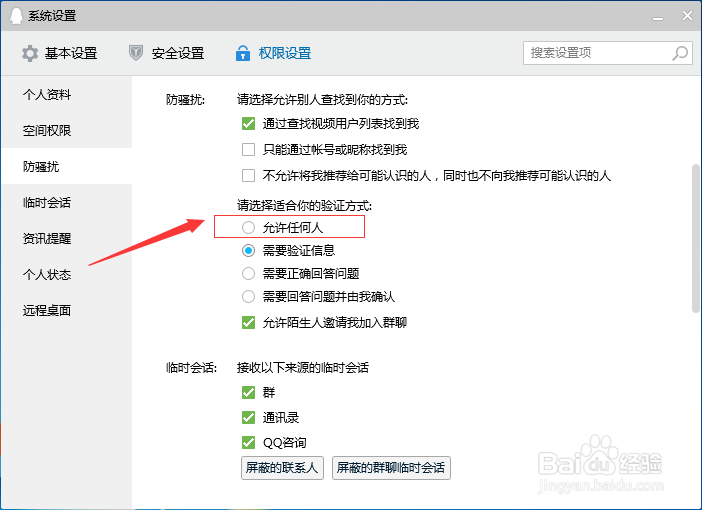Select the 需要验证信息 radio button
702x510 pixels.
click(248, 250)
